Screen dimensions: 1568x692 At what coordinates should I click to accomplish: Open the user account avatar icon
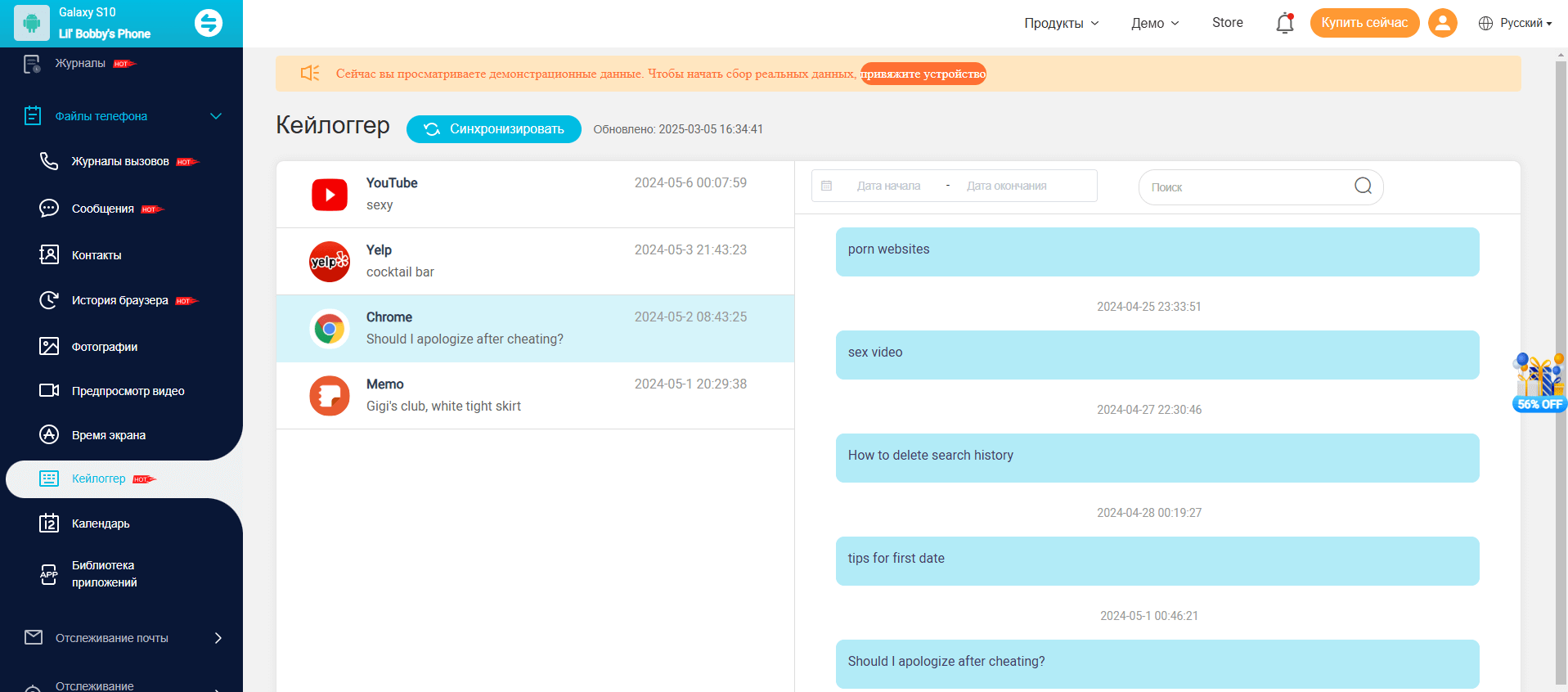tap(1442, 23)
